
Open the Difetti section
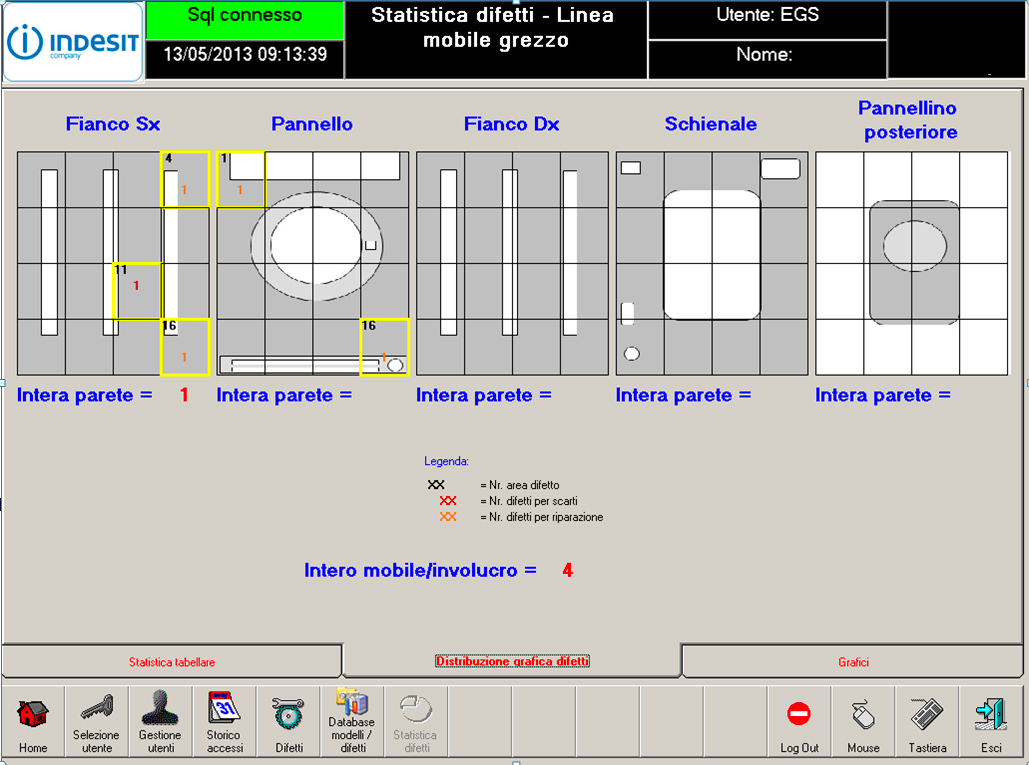pyautogui.click(x=289, y=722)
